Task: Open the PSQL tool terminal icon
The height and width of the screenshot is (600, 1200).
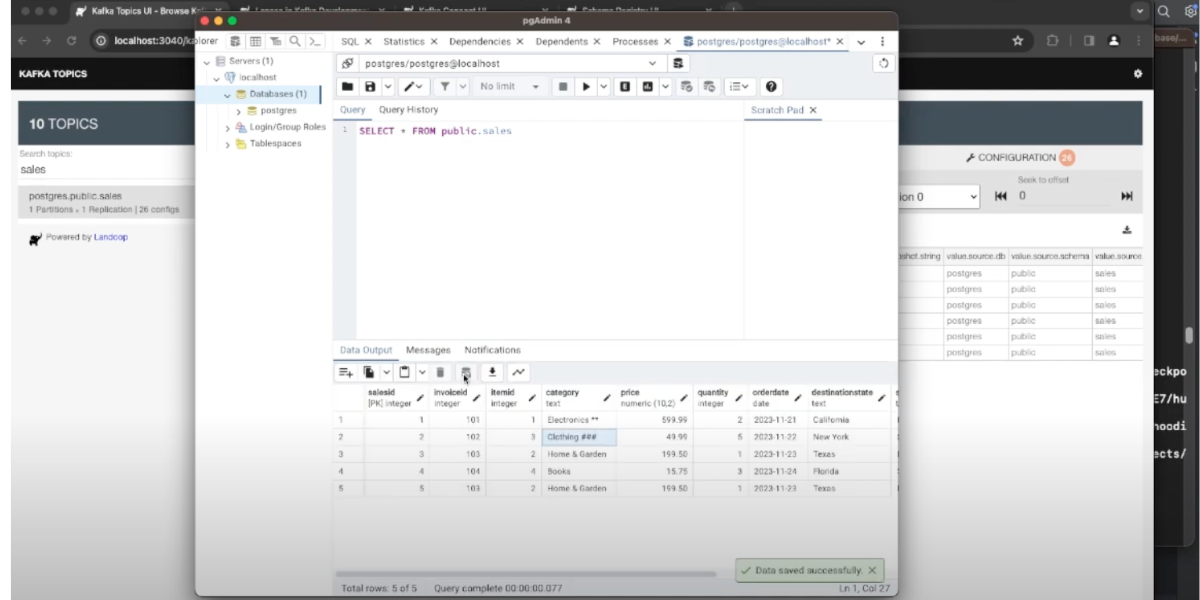Action: pyautogui.click(x=315, y=41)
